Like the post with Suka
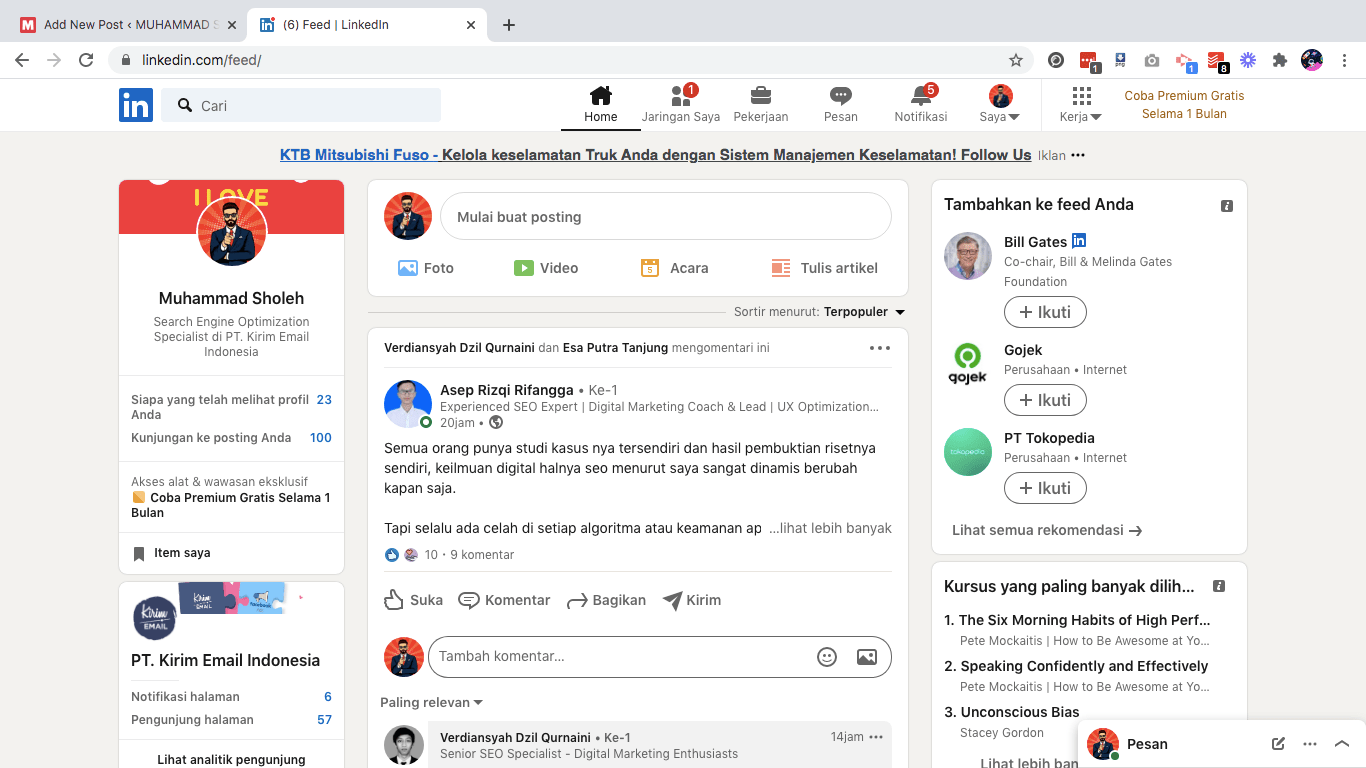 pyautogui.click(x=414, y=600)
